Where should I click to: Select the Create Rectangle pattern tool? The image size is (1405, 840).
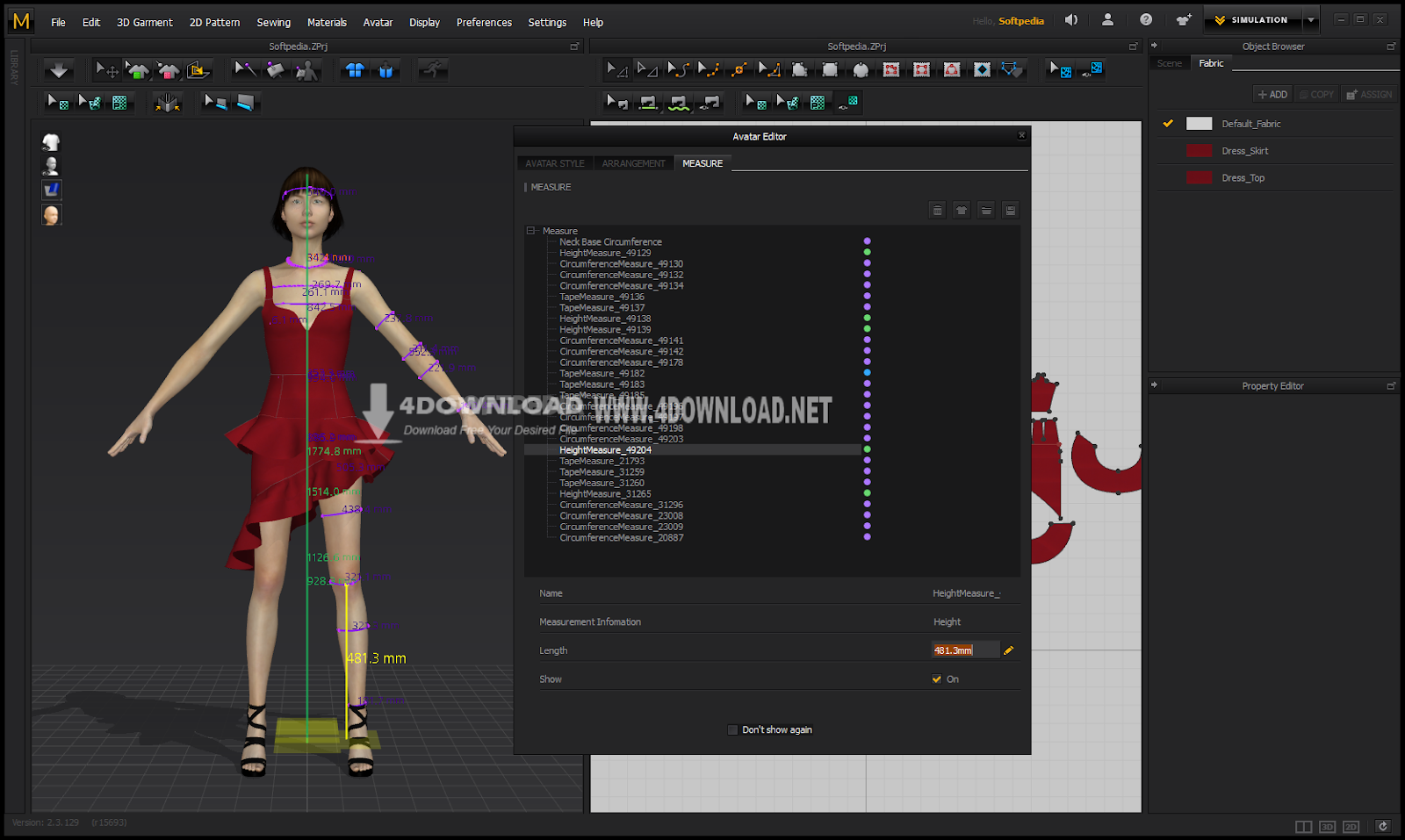coord(830,69)
